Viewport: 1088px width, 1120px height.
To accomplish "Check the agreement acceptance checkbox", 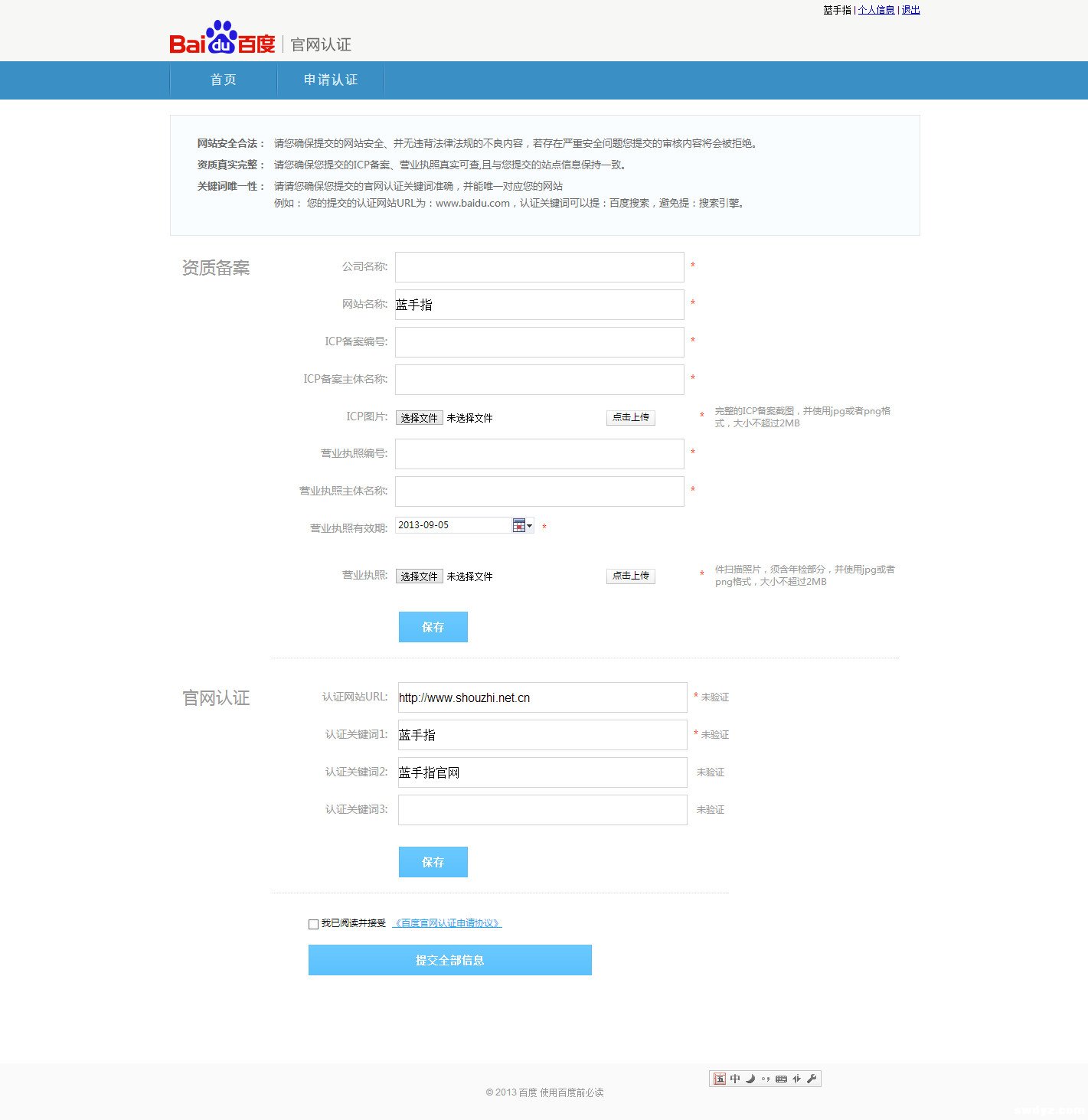I will [313, 924].
